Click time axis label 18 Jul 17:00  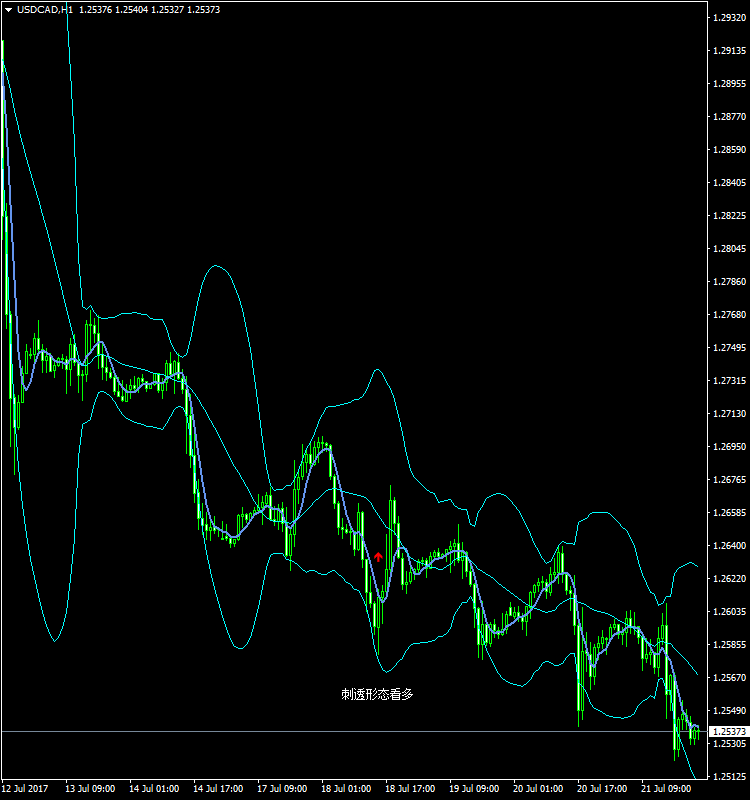[410, 789]
